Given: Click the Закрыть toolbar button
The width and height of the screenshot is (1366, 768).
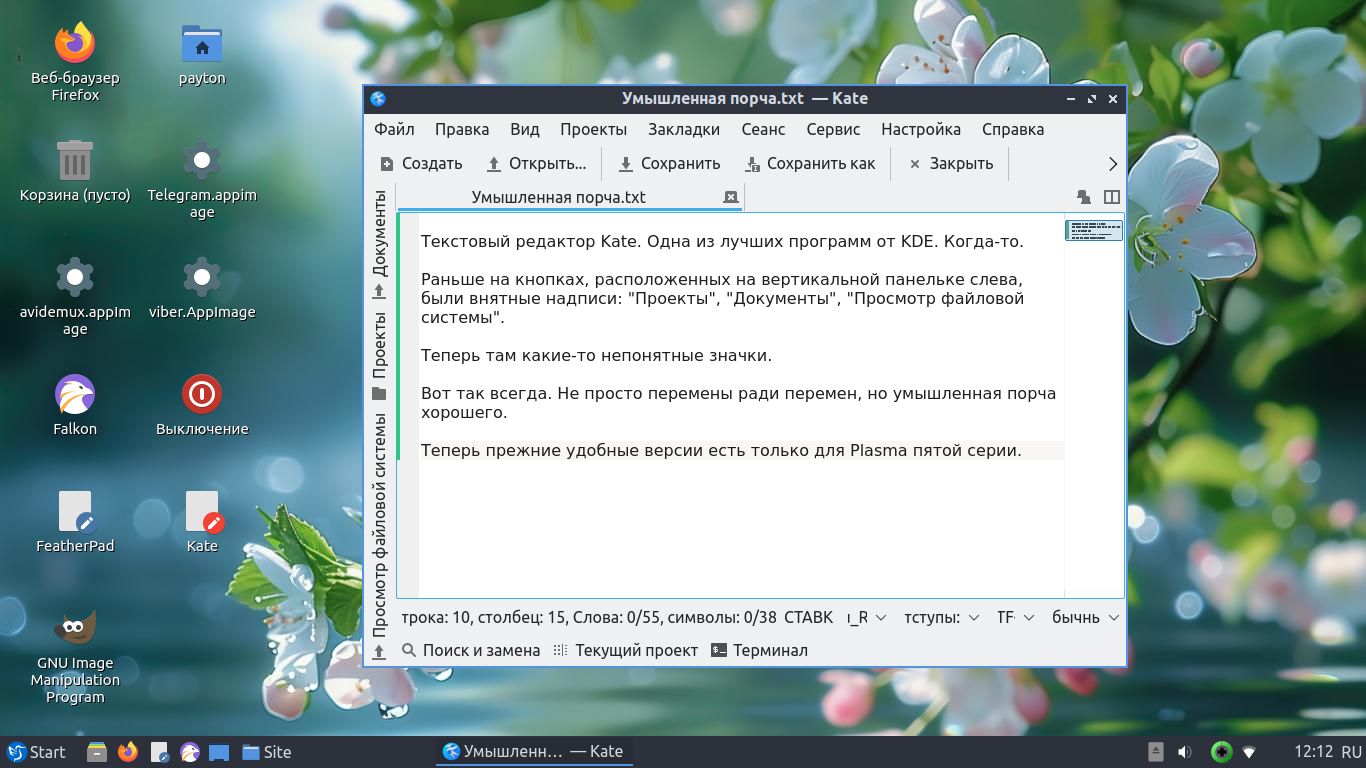Looking at the screenshot, I should coord(950,164).
